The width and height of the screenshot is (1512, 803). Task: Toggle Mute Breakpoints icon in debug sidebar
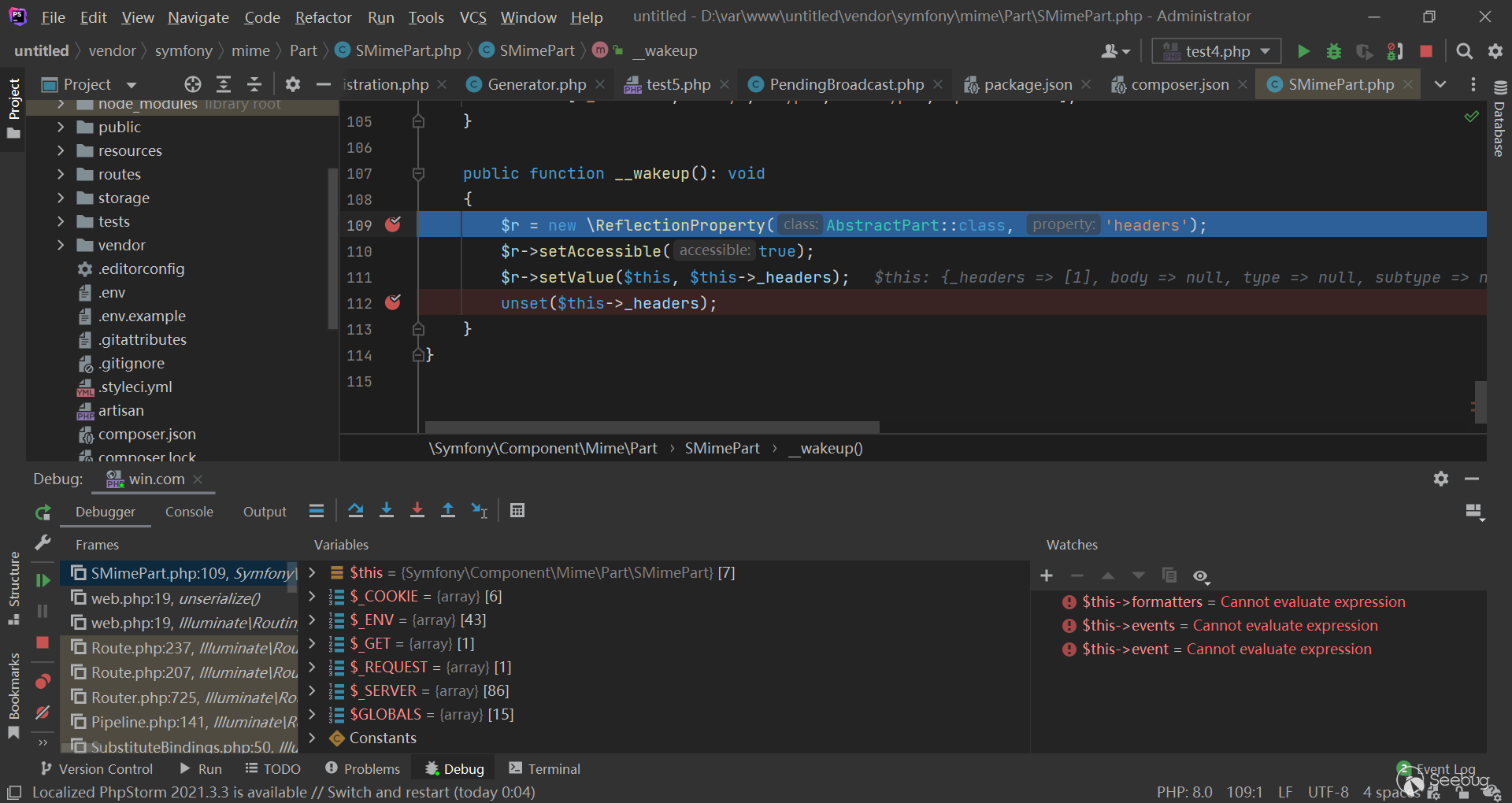click(x=43, y=712)
